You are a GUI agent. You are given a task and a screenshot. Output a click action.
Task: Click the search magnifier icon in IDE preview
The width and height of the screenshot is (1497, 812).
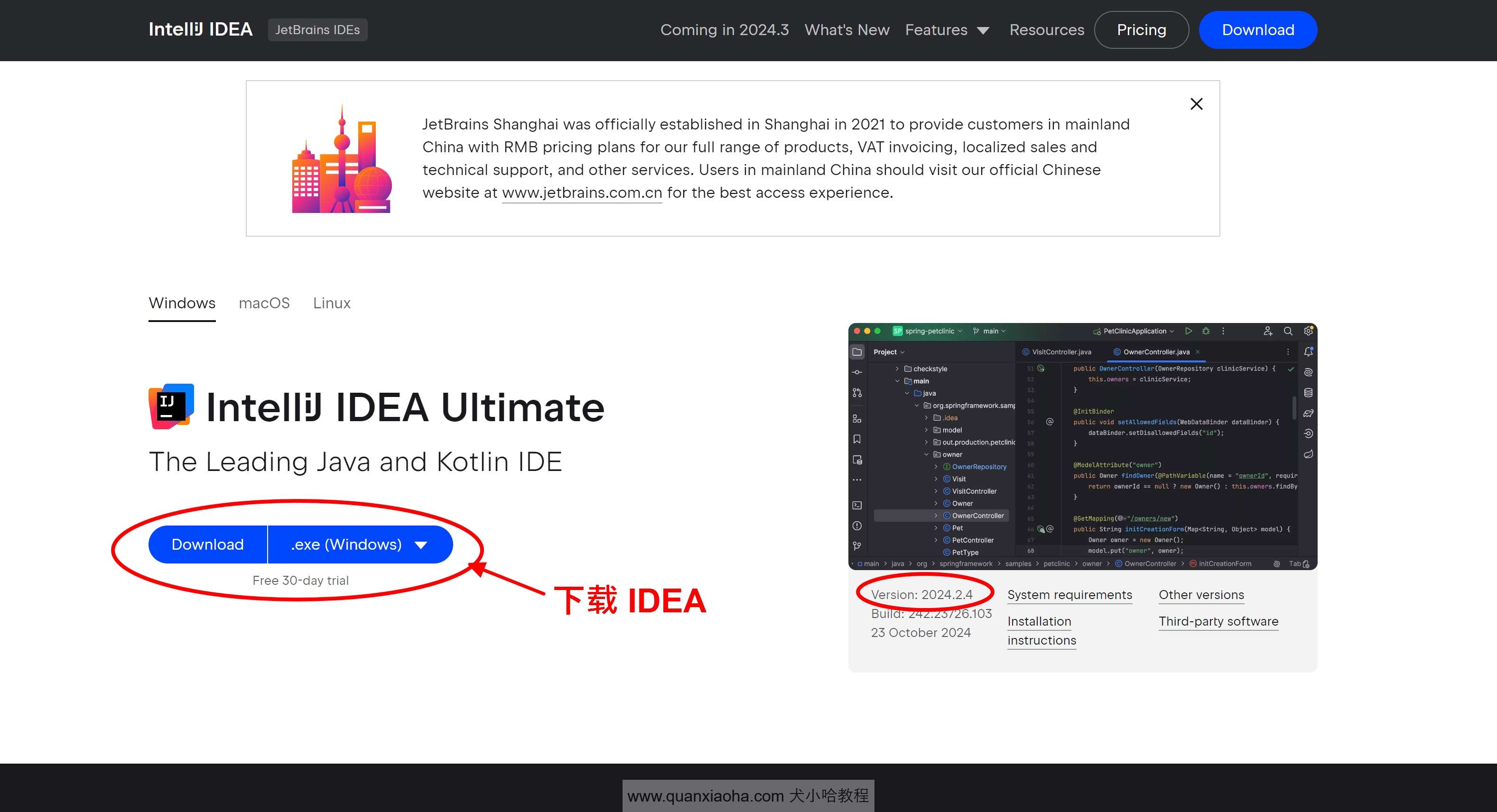[x=1288, y=331]
